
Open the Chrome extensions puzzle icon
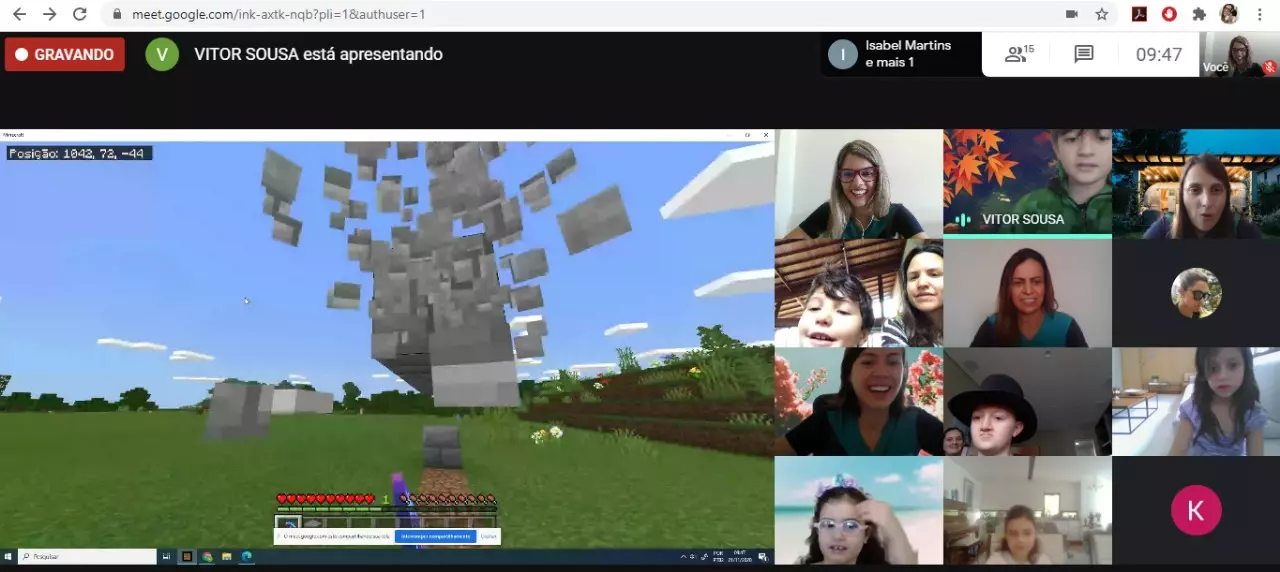click(1199, 14)
